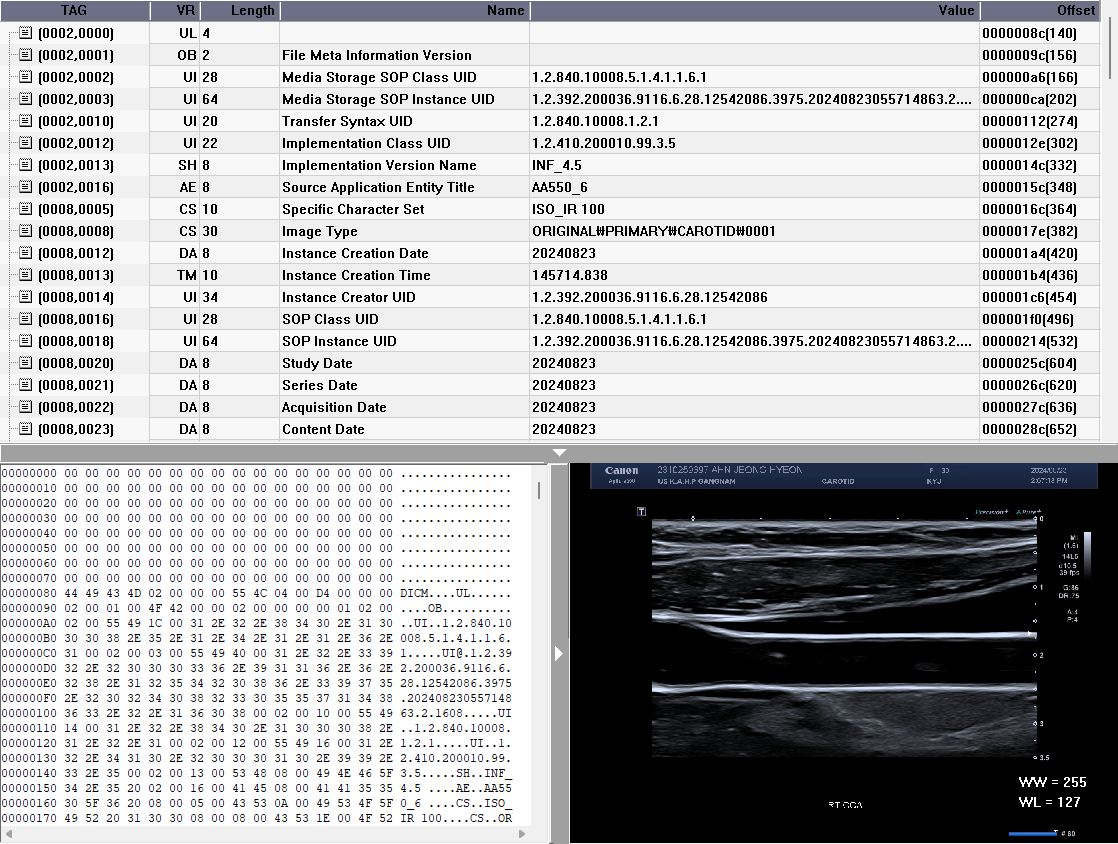This screenshot has height=844, width=1118.
Task: Select value ISO_IR 100
Action: pos(568,210)
